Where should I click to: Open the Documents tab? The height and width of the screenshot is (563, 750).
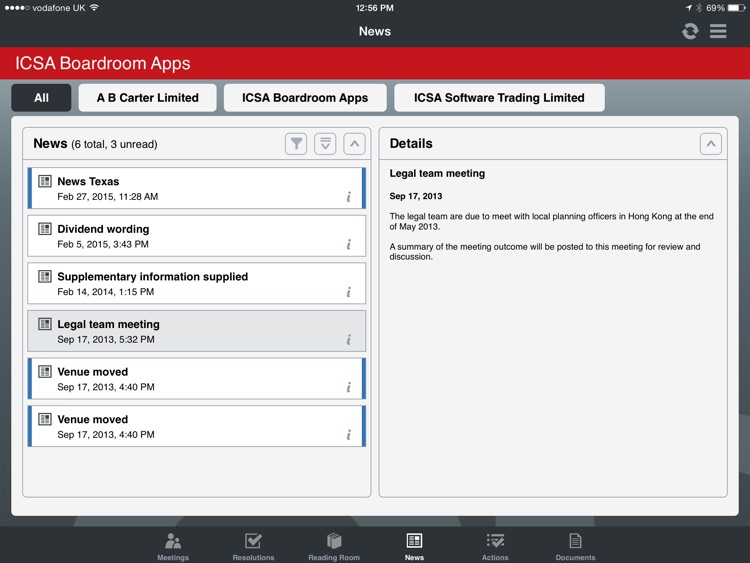(x=575, y=547)
